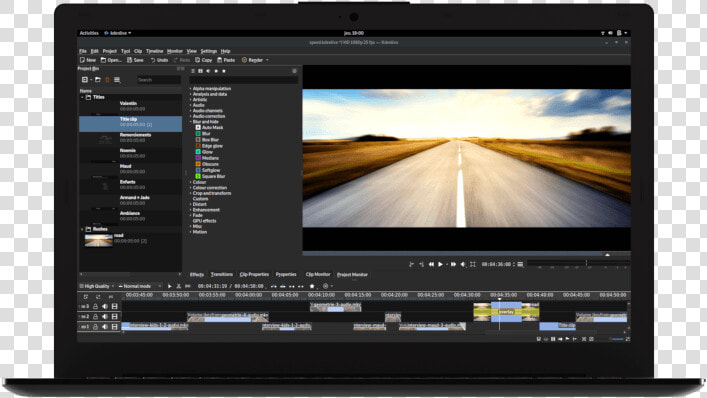The width and height of the screenshot is (707, 398).
Task: Click the Undo toolbar button
Action: click(x=159, y=60)
